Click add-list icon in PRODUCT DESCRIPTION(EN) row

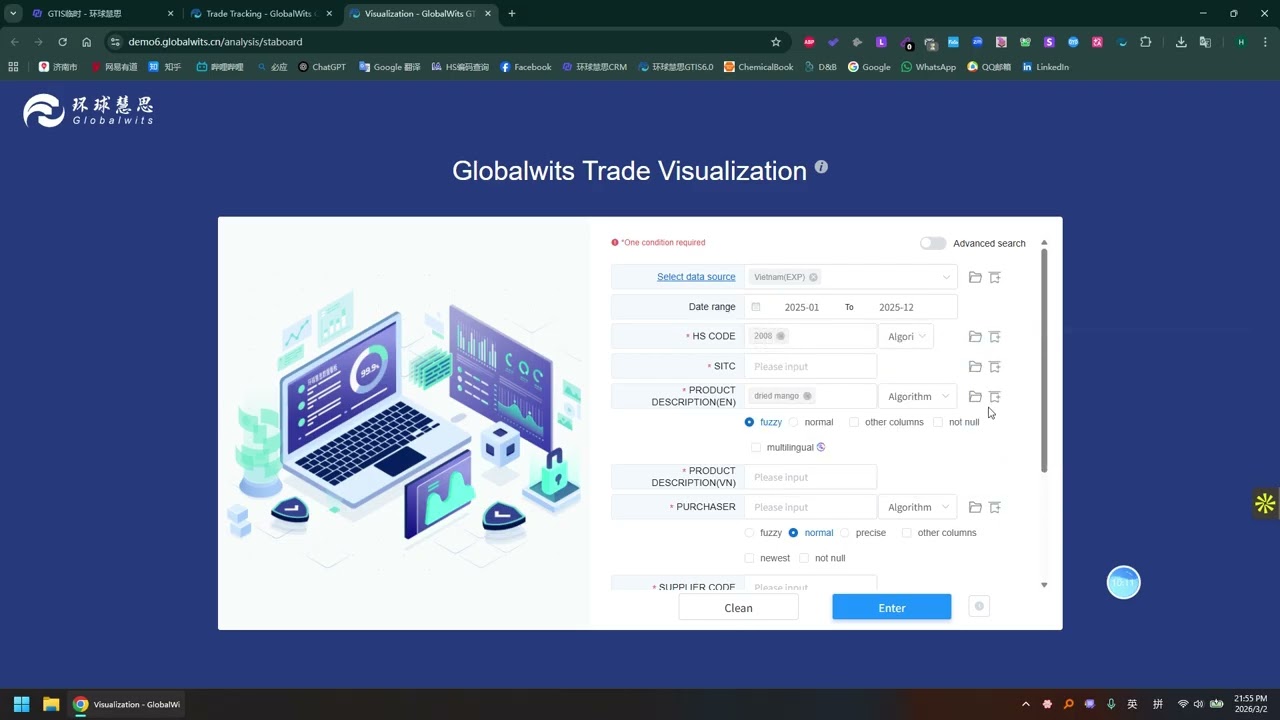[995, 397]
